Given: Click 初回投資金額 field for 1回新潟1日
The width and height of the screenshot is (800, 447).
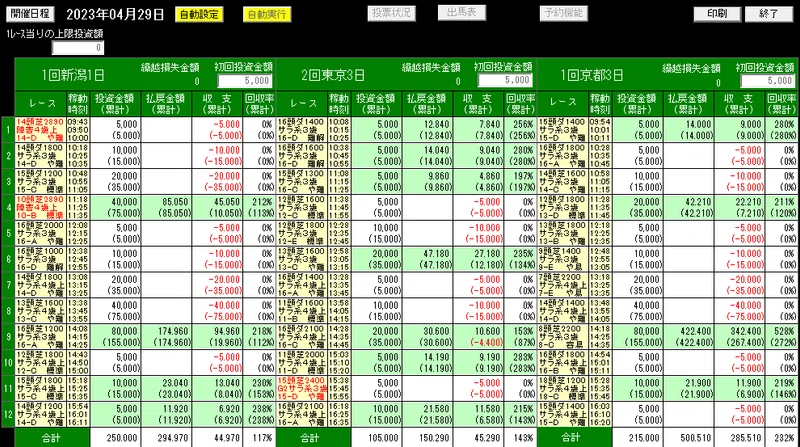Looking at the screenshot, I should click(245, 81).
